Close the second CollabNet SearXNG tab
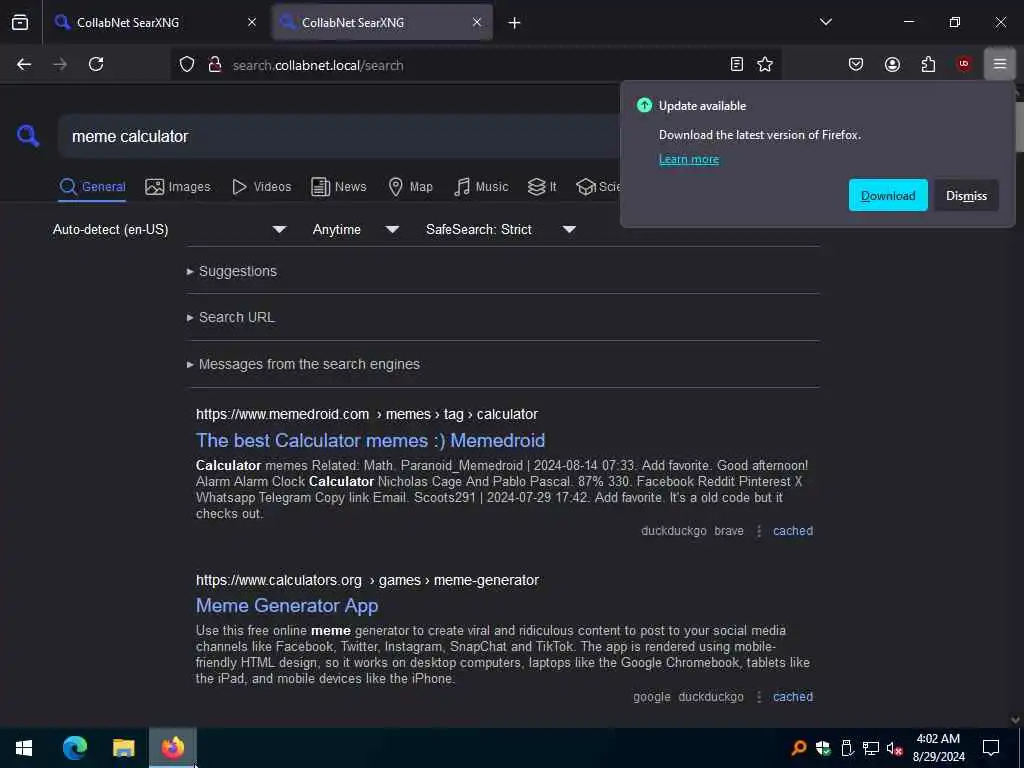This screenshot has width=1024, height=768. (x=477, y=22)
